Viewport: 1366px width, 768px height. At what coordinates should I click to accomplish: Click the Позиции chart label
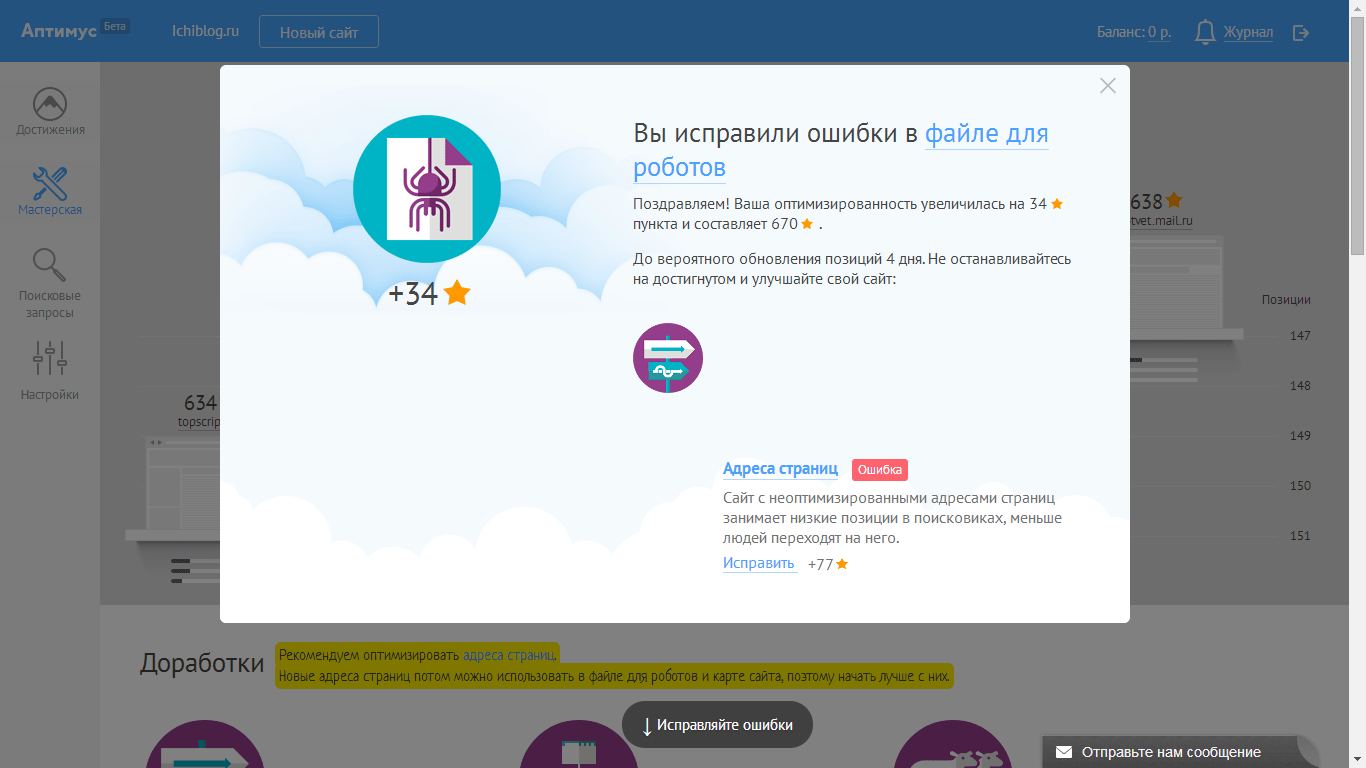[1286, 300]
